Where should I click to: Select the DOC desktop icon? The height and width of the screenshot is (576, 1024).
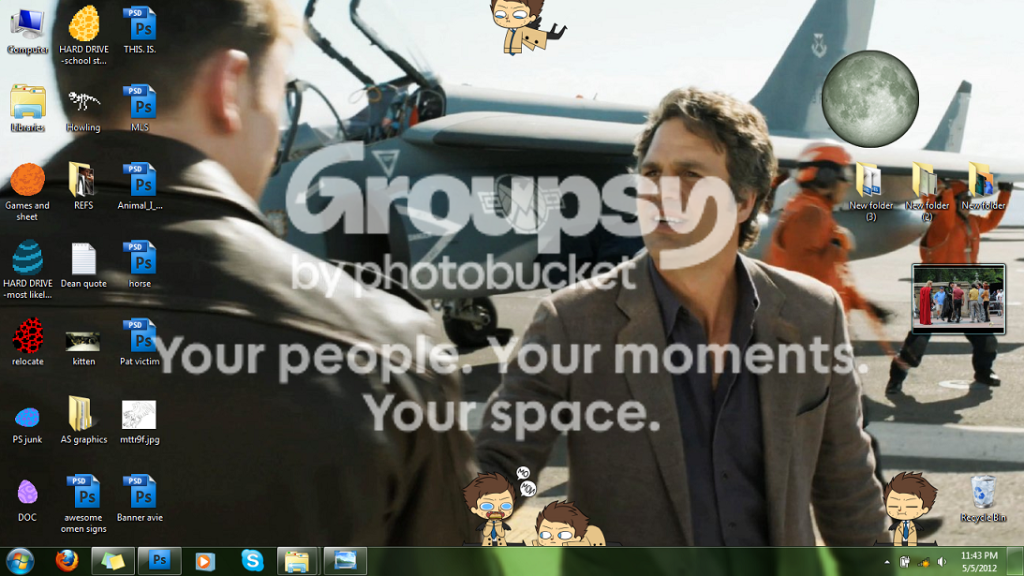click(x=27, y=500)
